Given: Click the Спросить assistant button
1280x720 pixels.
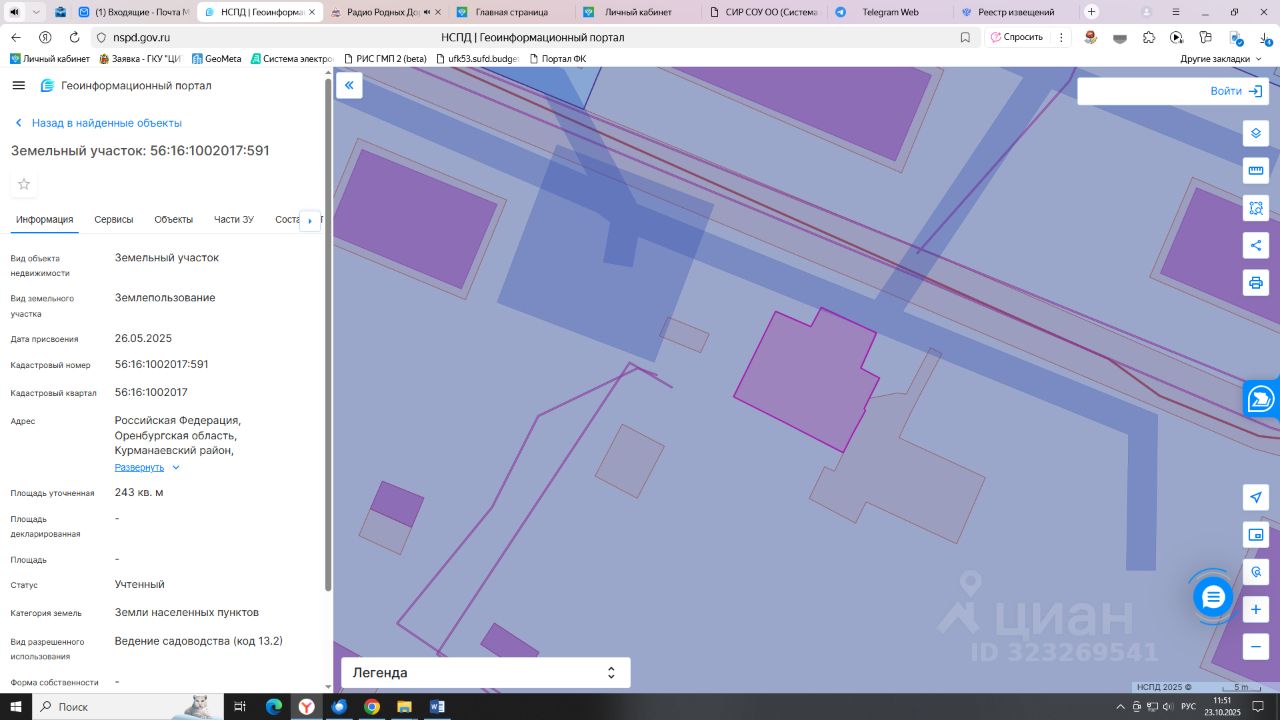Looking at the screenshot, I should pos(1015,37).
